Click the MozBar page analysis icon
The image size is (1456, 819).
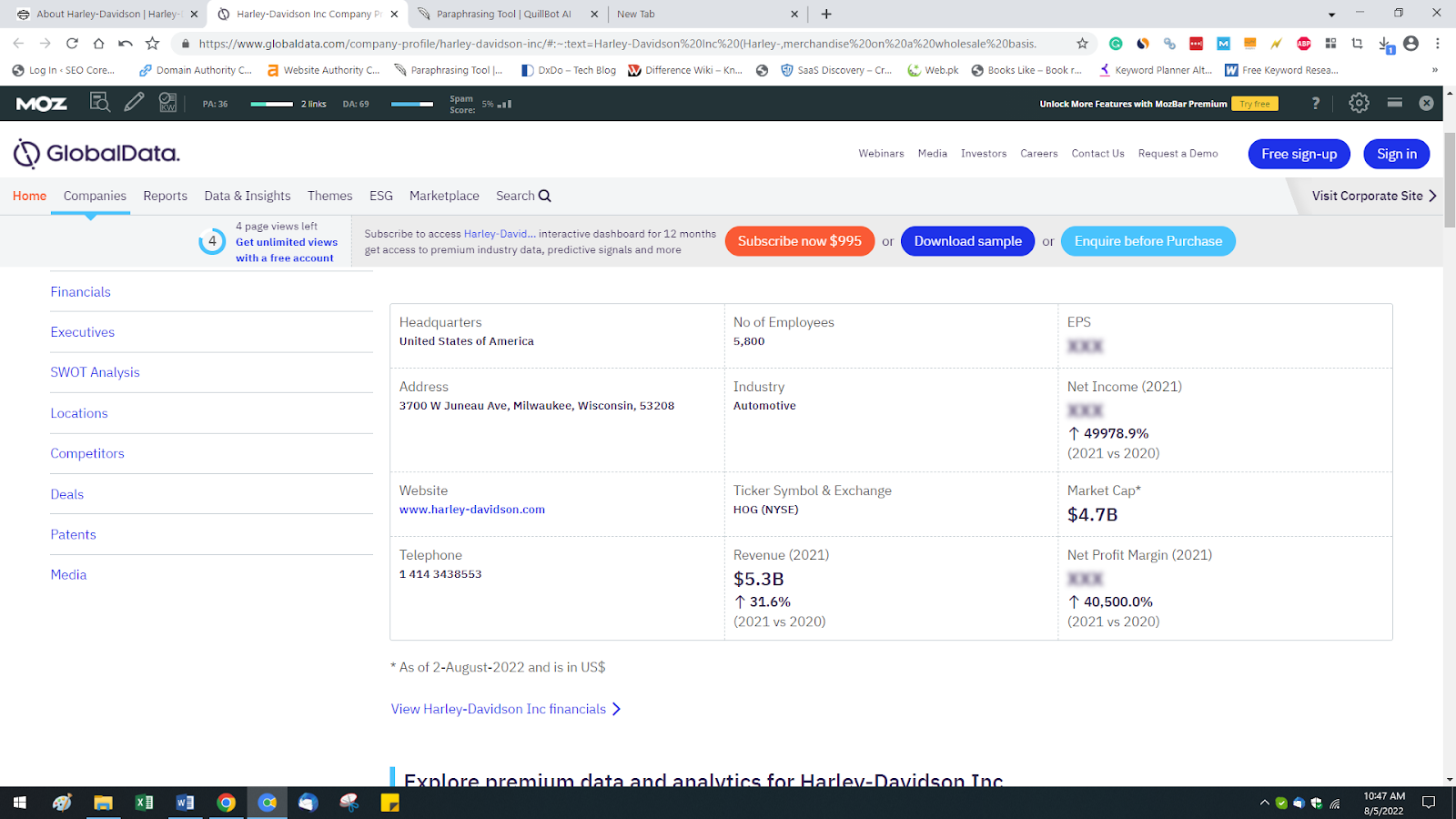[x=100, y=103]
